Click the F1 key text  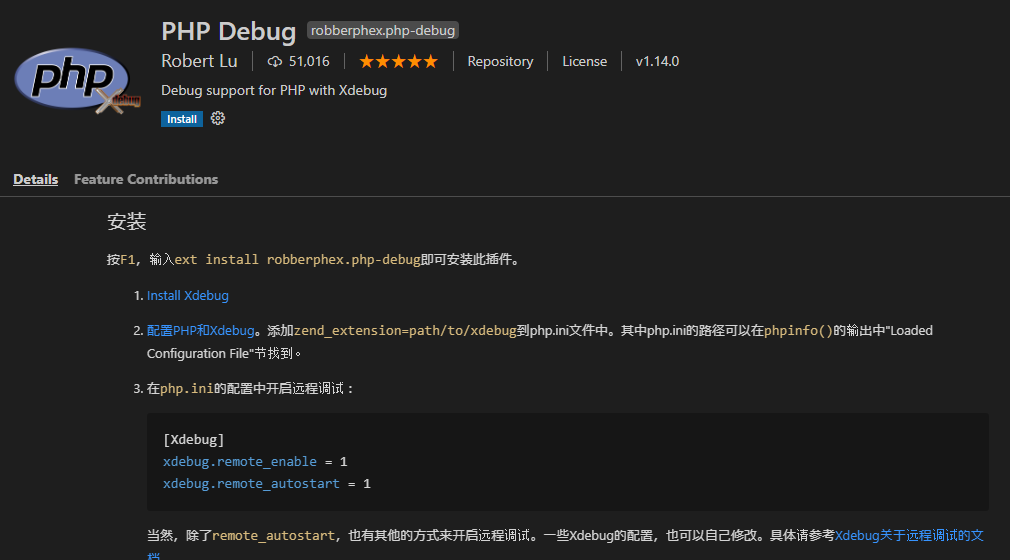click(128, 260)
